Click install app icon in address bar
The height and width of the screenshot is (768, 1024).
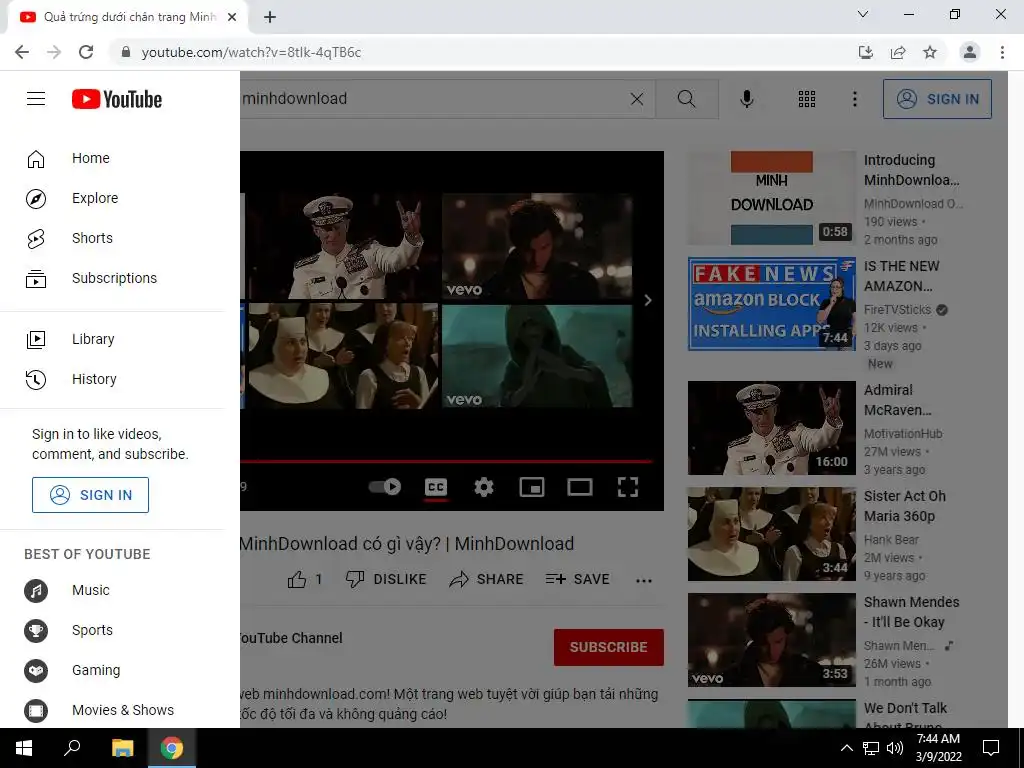[x=865, y=52]
